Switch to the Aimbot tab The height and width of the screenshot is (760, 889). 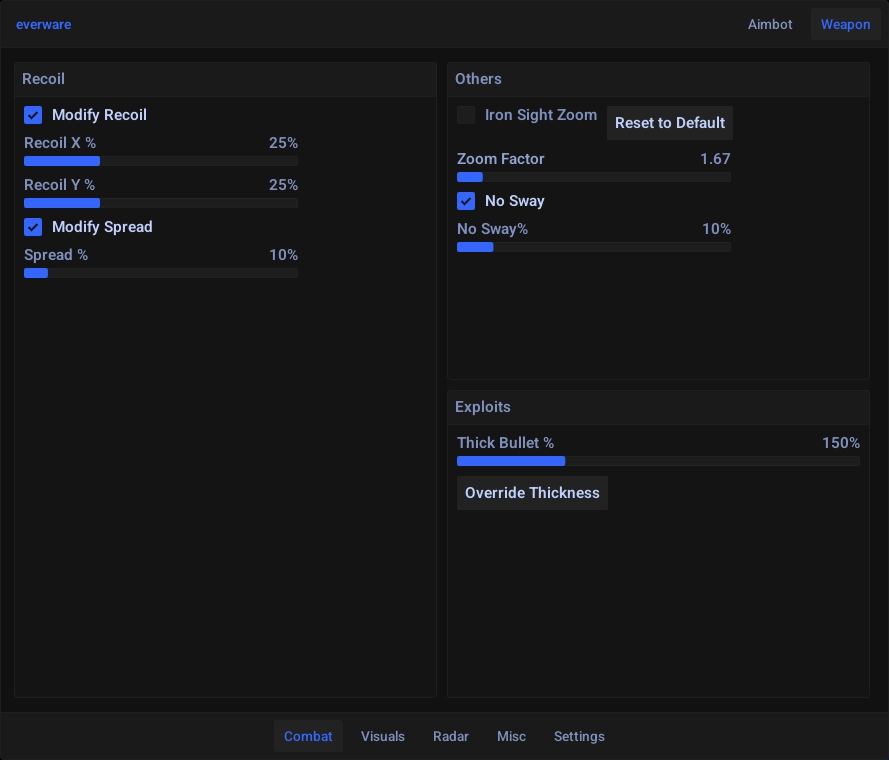point(770,24)
